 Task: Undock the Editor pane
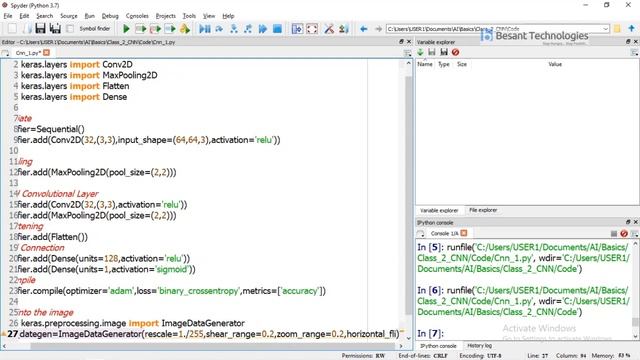pos(401,42)
